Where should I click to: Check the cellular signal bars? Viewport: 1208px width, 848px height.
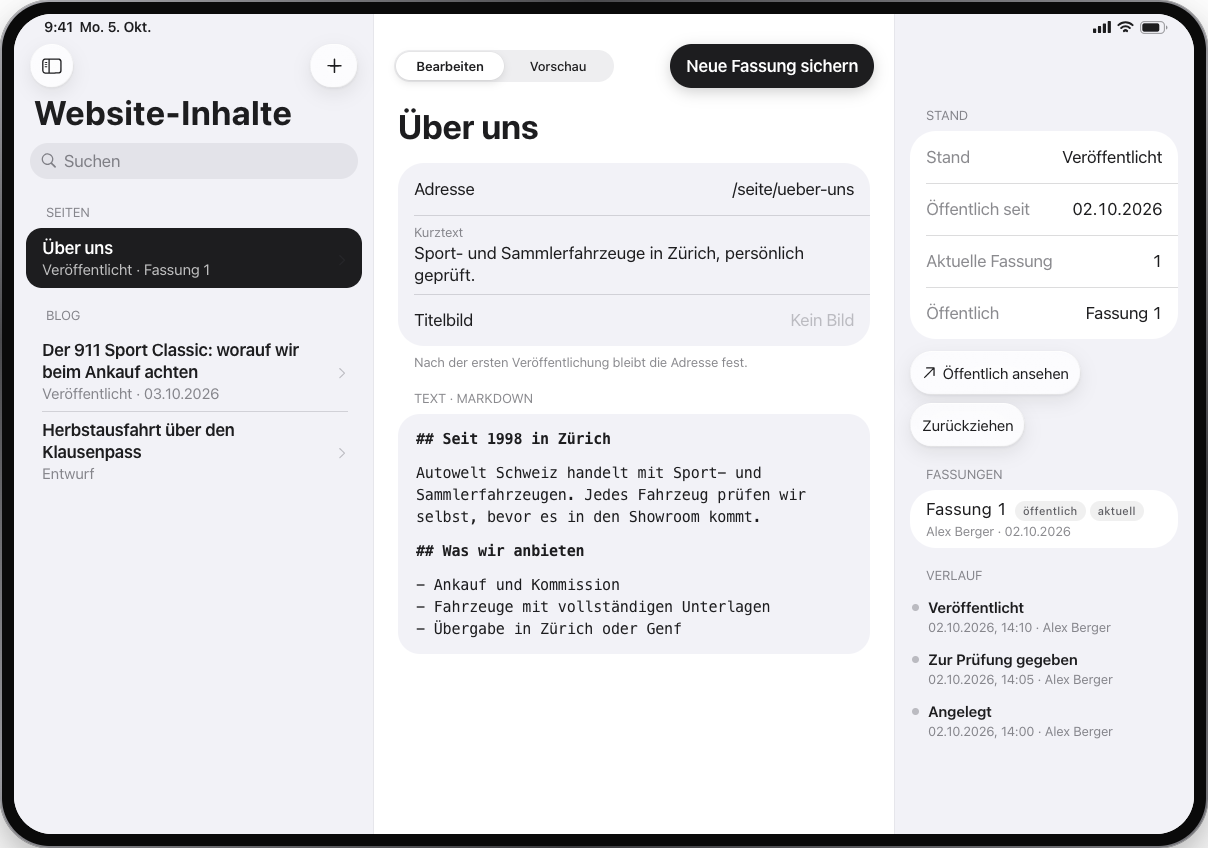click(x=1102, y=27)
